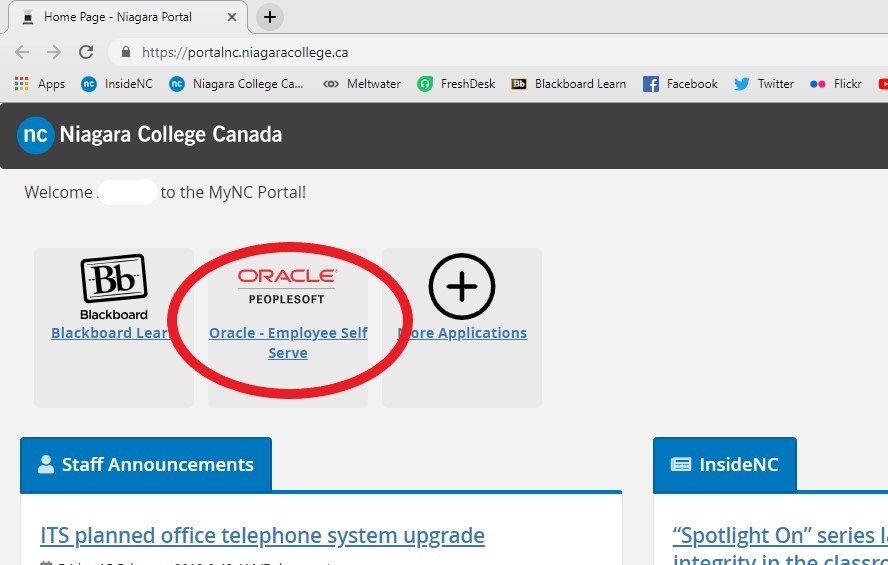
Task: Open the Blackboard Learn link
Action: click(111, 333)
